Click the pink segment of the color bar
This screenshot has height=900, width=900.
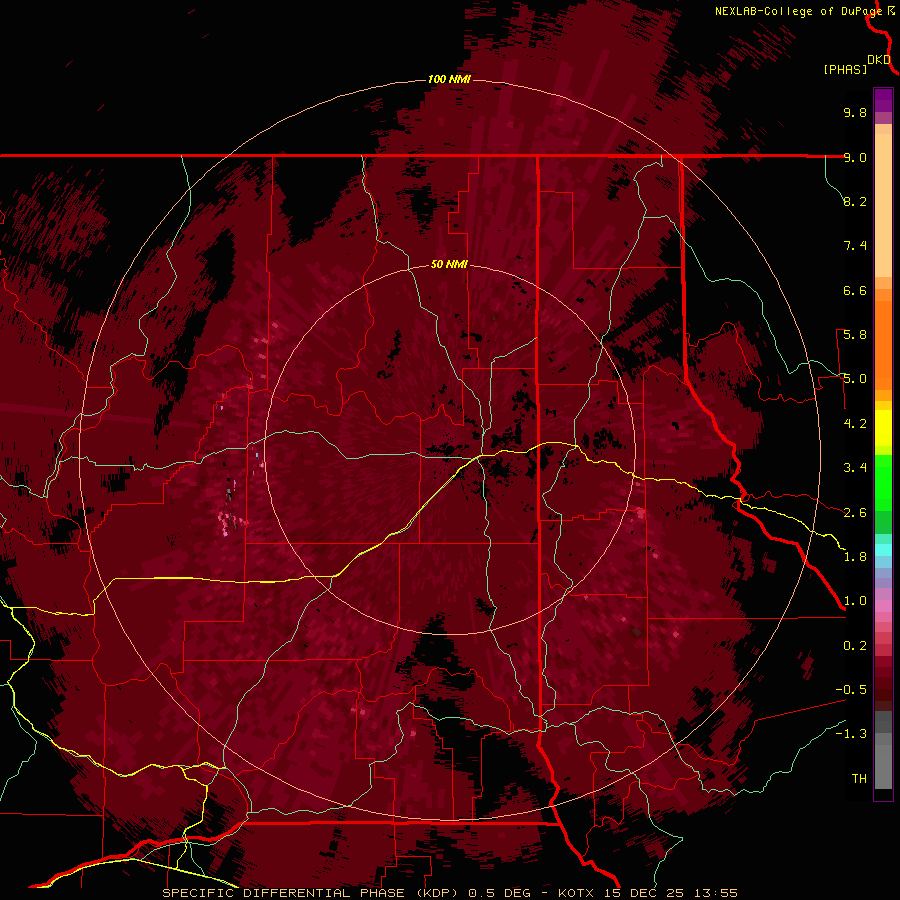[883, 606]
